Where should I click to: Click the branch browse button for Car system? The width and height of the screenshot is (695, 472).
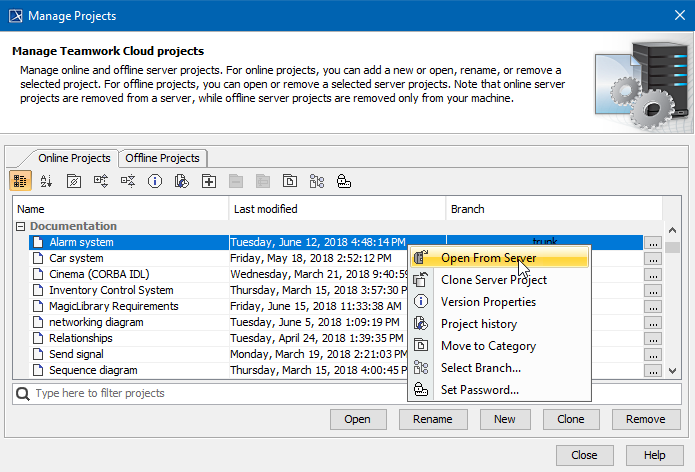(x=653, y=258)
